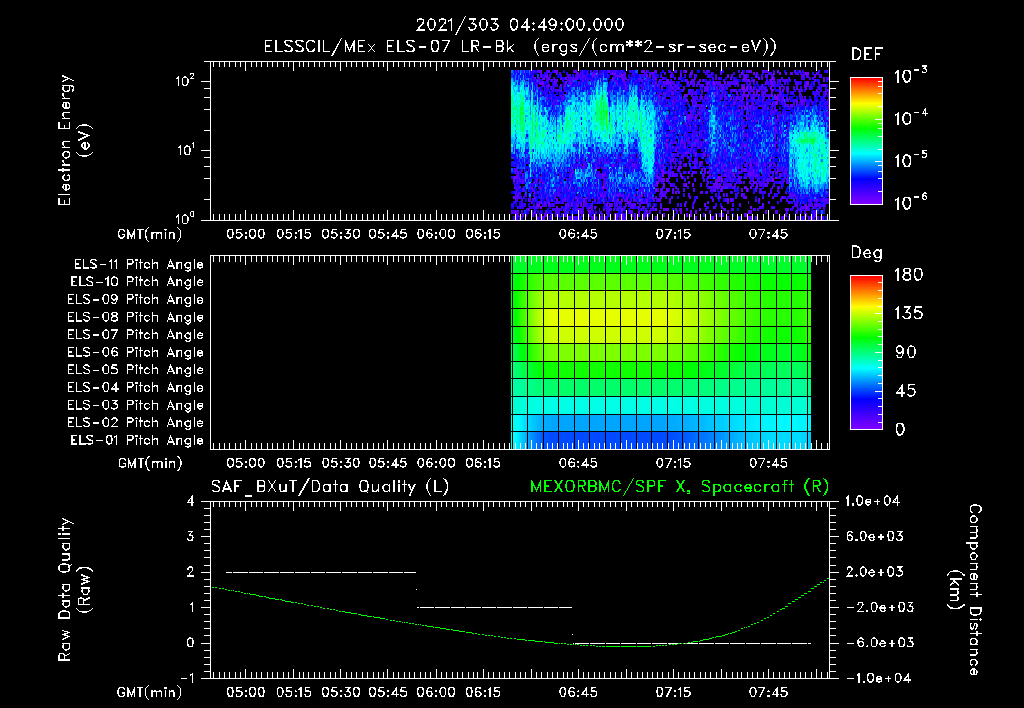1024x708 pixels.
Task: Click the ELS-08 Pitch Angle row label
Action: pos(135,317)
